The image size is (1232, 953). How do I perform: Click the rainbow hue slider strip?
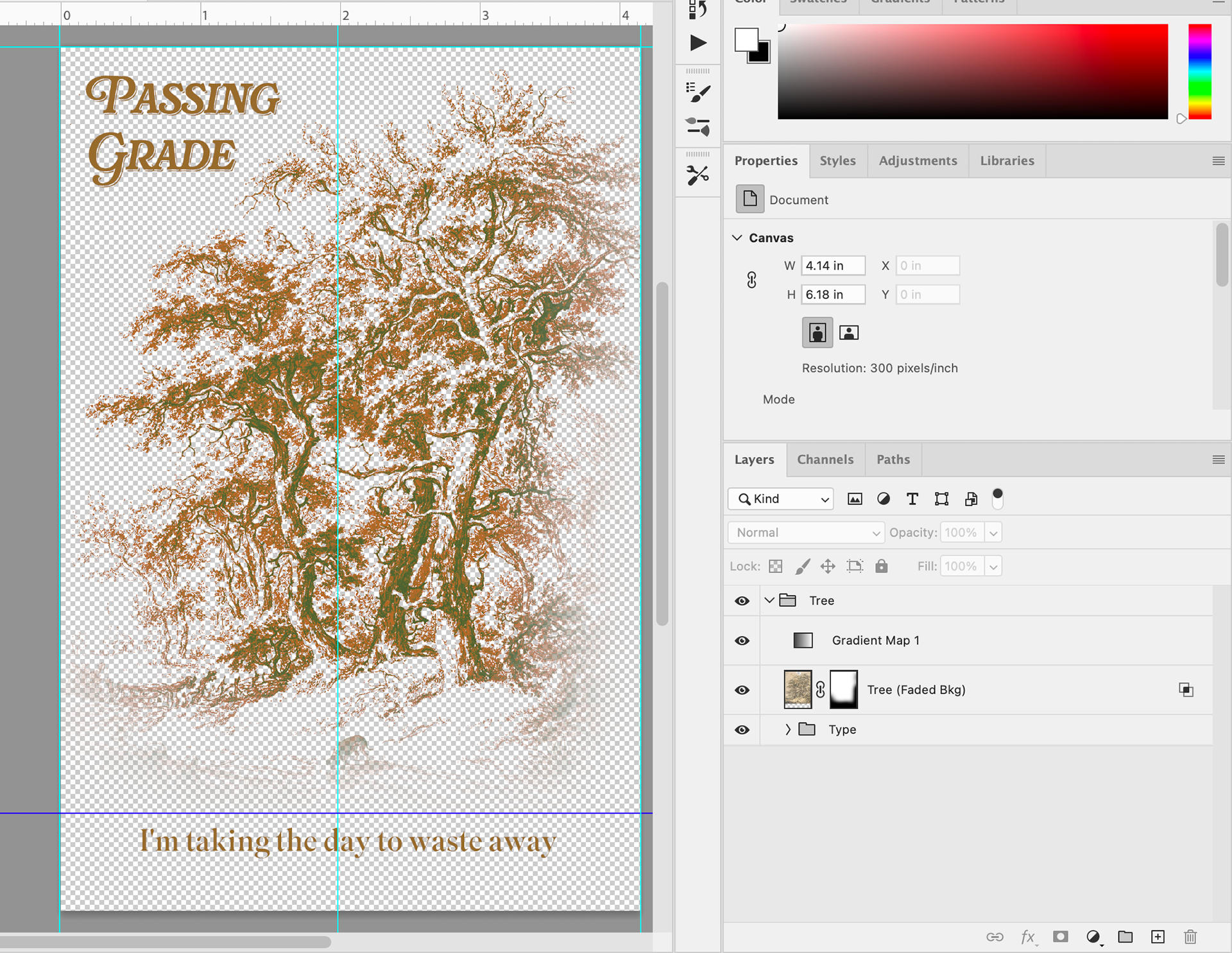1199,71
